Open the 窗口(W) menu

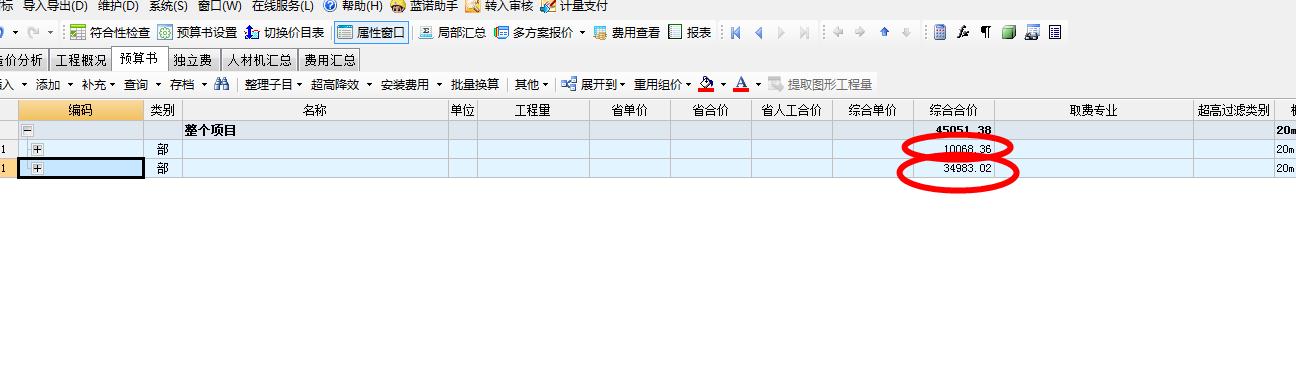pyautogui.click(x=220, y=6)
